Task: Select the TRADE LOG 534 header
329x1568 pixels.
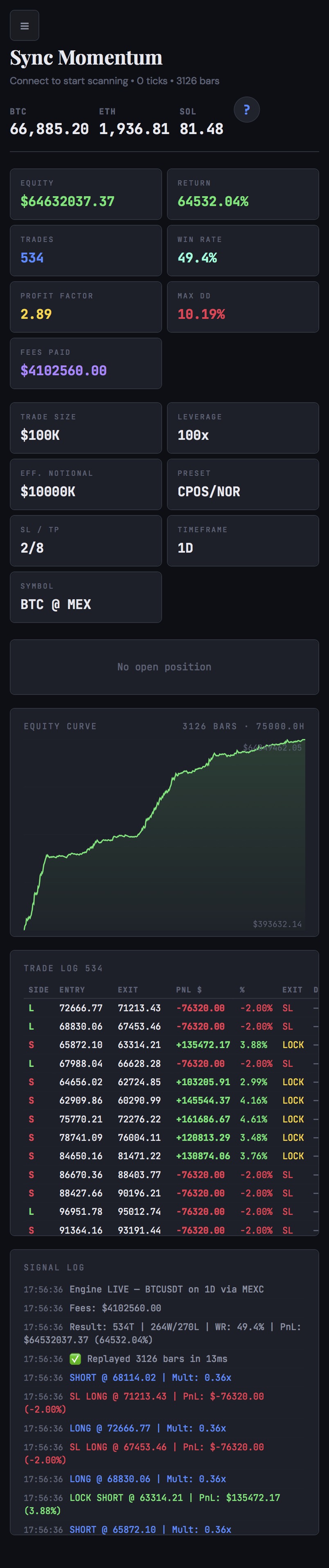Action: point(63,968)
